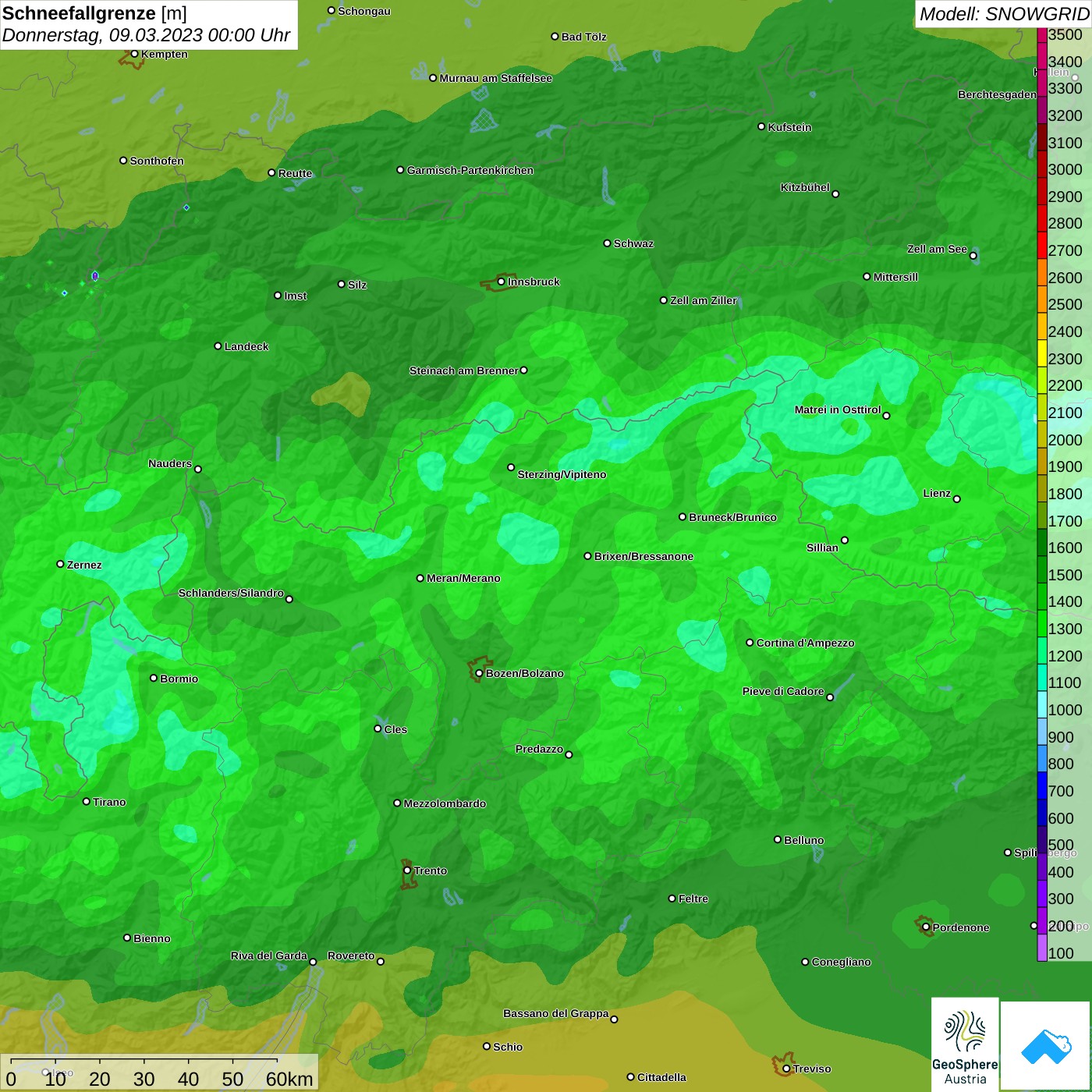Image resolution: width=1092 pixels, height=1092 pixels.
Task: Select the Meran/Merano label
Action: [x=463, y=578]
